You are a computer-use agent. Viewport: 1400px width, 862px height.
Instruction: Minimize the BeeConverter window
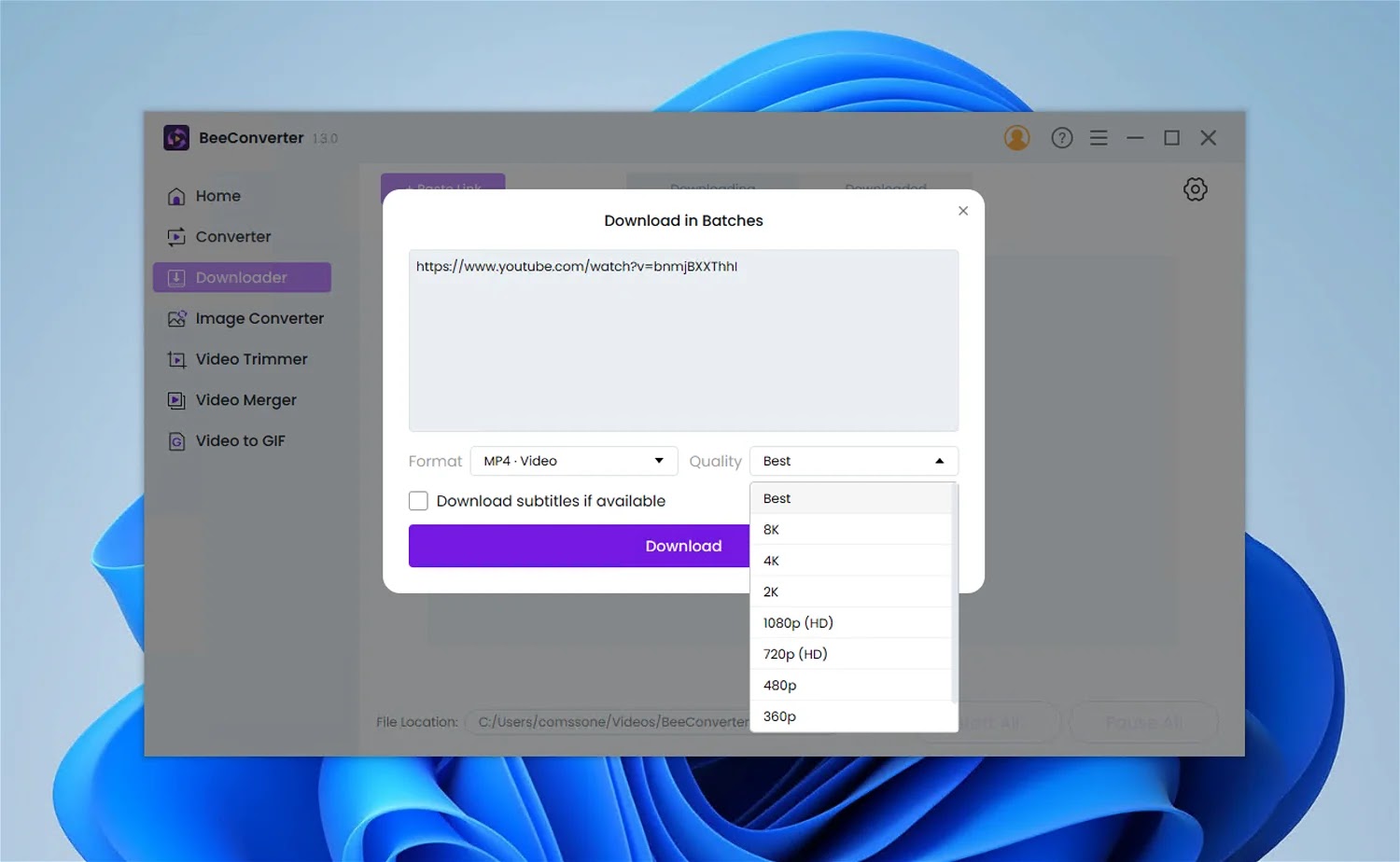point(1135,138)
